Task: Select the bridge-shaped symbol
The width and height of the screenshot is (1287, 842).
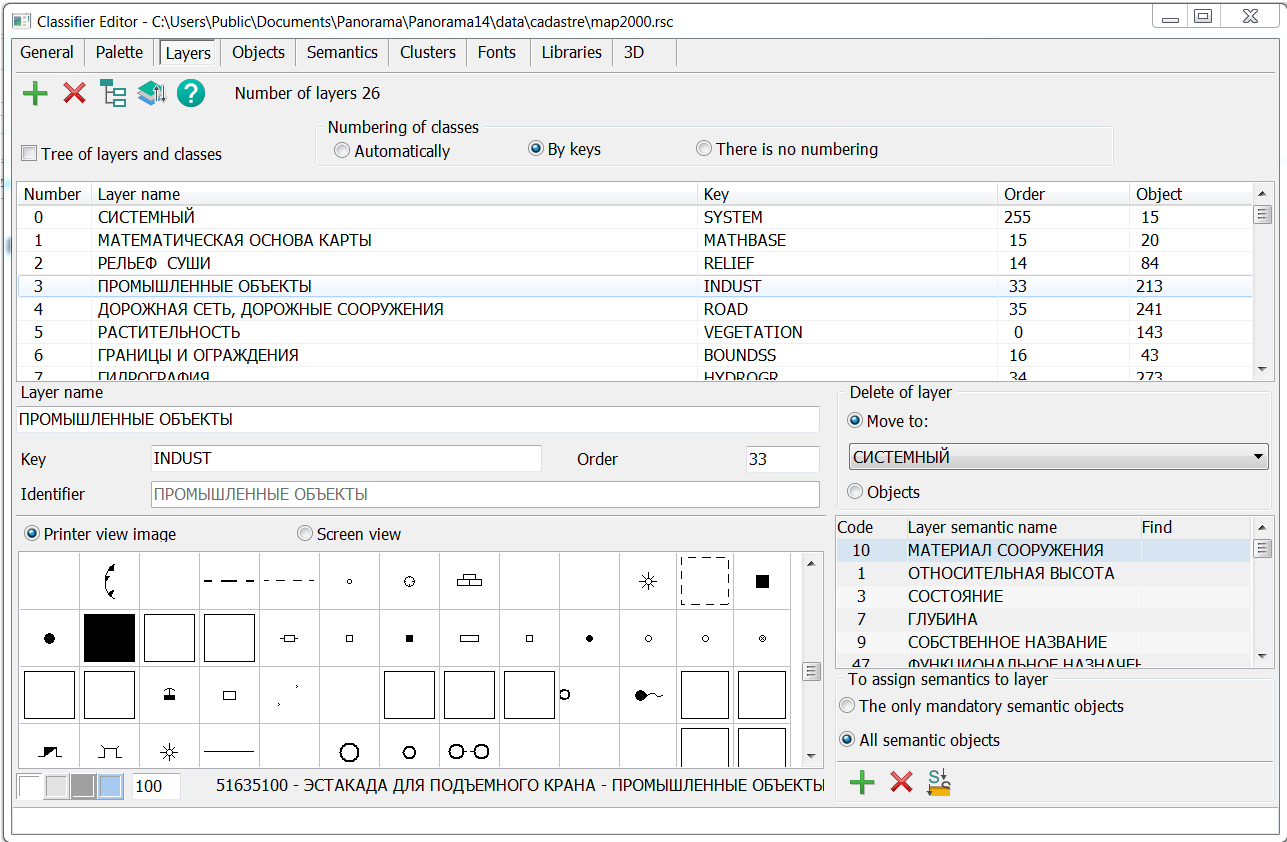Action: coord(110,750)
